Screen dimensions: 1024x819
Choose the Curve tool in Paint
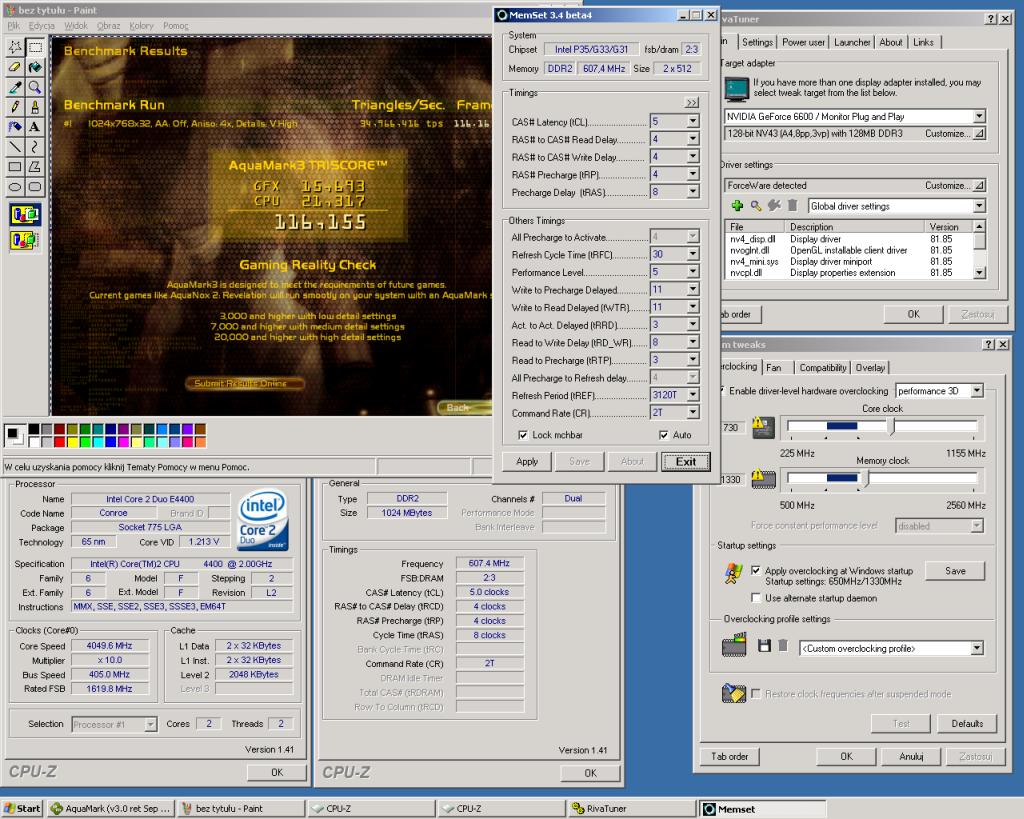point(35,147)
